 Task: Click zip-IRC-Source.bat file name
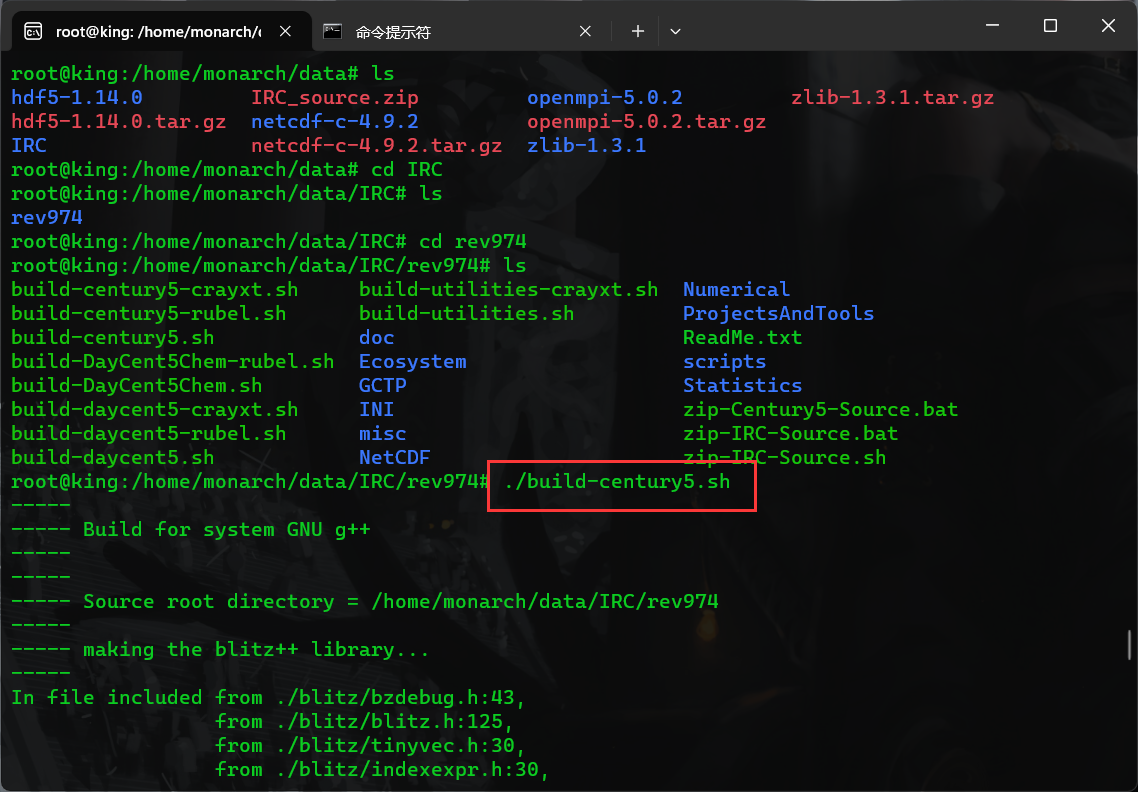tap(790, 433)
